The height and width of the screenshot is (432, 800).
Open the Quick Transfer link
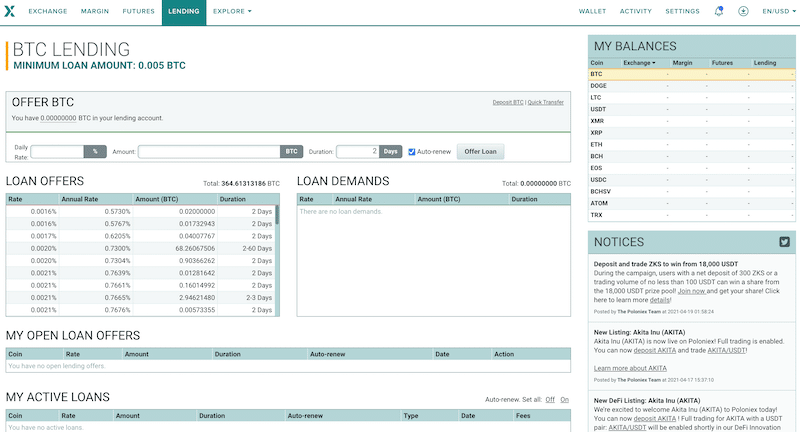(x=545, y=103)
